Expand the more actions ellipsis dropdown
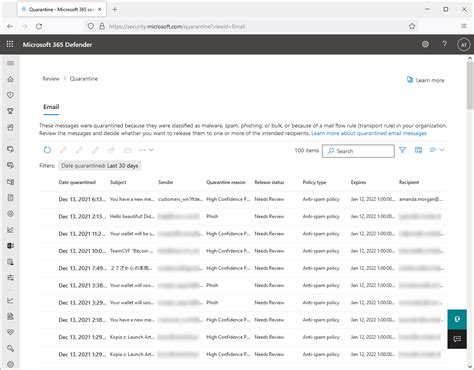The image size is (474, 370). (x=146, y=150)
